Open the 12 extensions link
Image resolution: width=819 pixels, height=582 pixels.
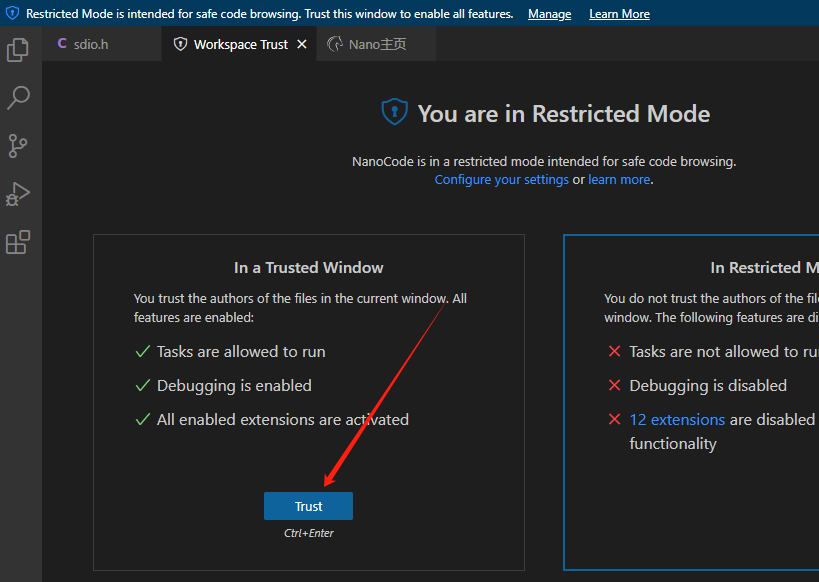(x=677, y=420)
